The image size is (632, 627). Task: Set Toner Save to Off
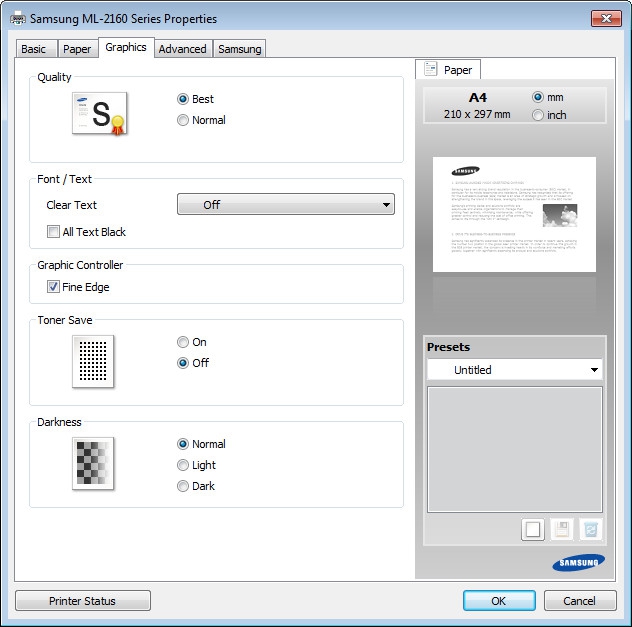(183, 363)
